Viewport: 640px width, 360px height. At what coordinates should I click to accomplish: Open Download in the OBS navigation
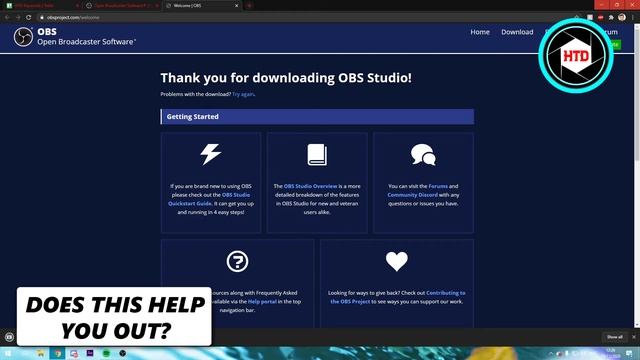(x=517, y=32)
